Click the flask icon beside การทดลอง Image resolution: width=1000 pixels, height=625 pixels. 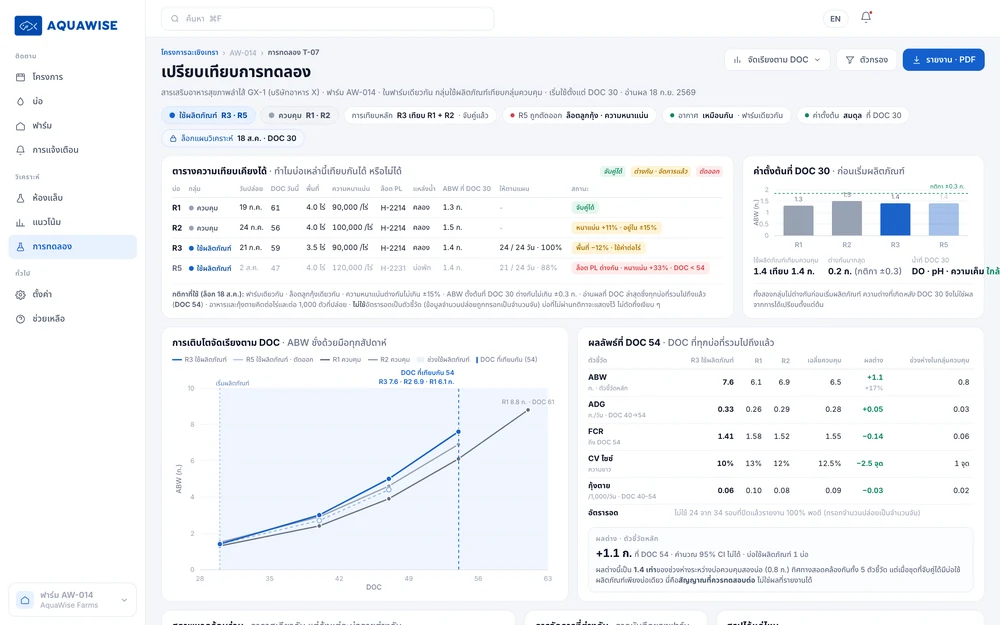point(20,246)
